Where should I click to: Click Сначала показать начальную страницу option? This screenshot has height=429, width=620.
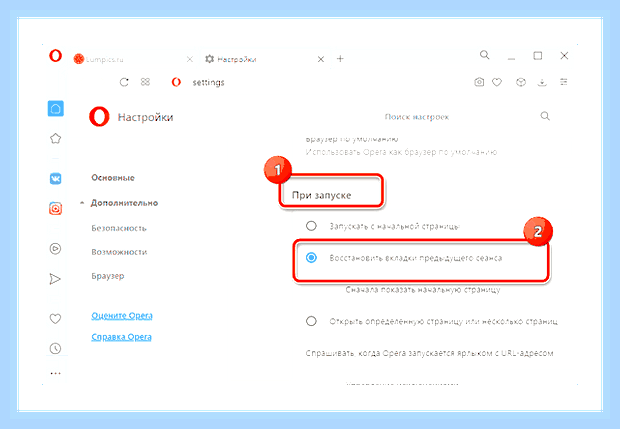pyautogui.click(x=423, y=290)
